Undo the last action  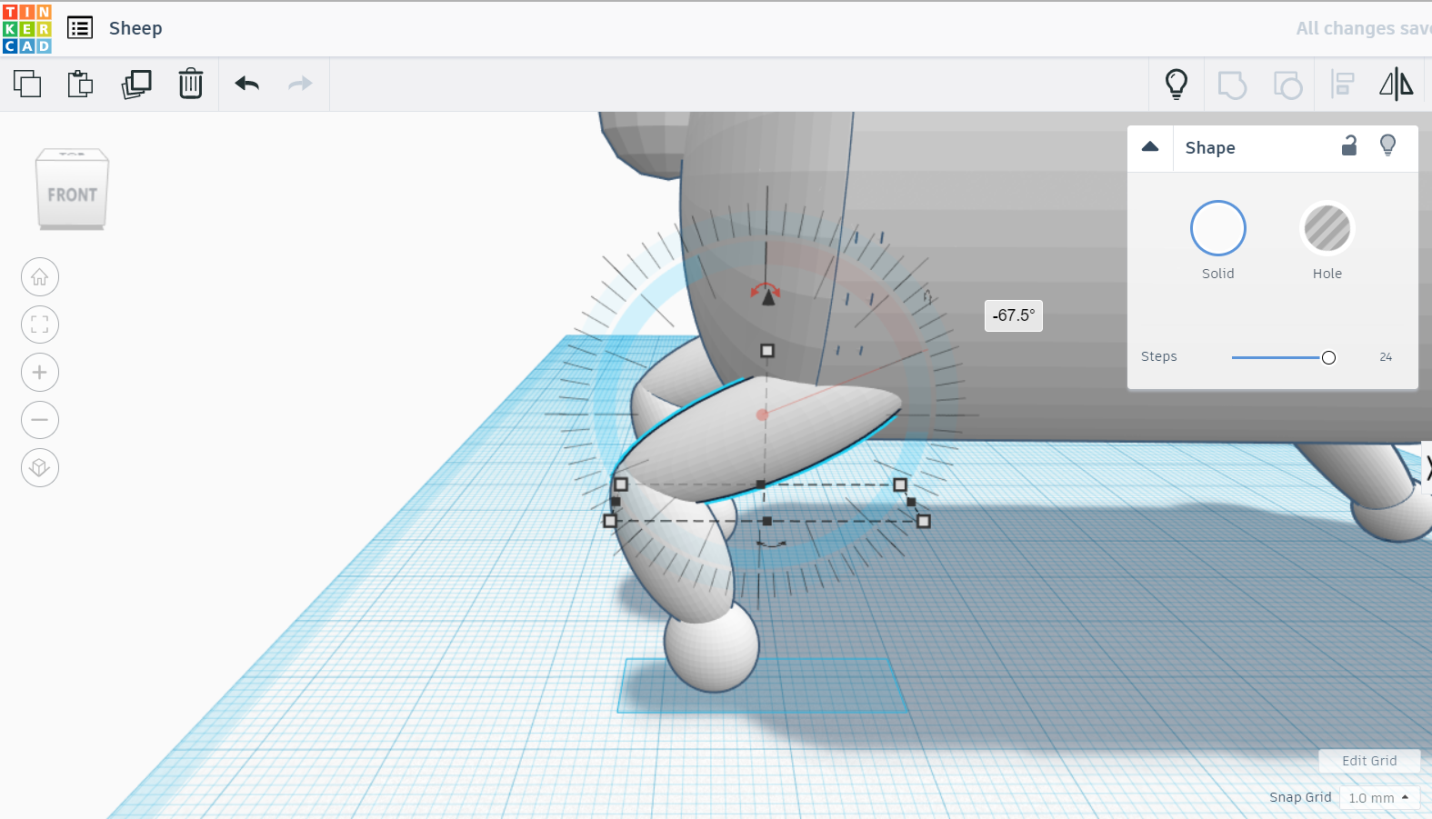coord(247,84)
